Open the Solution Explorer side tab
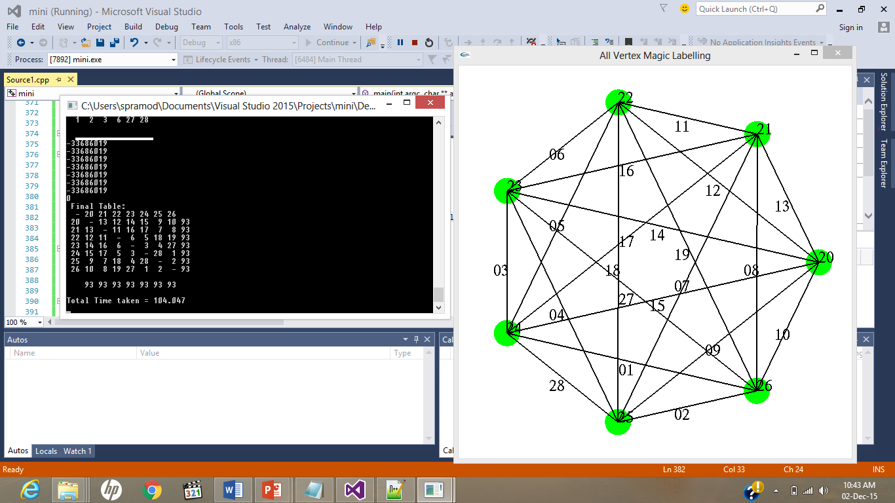This screenshot has width=895, height=503. coord(884,102)
